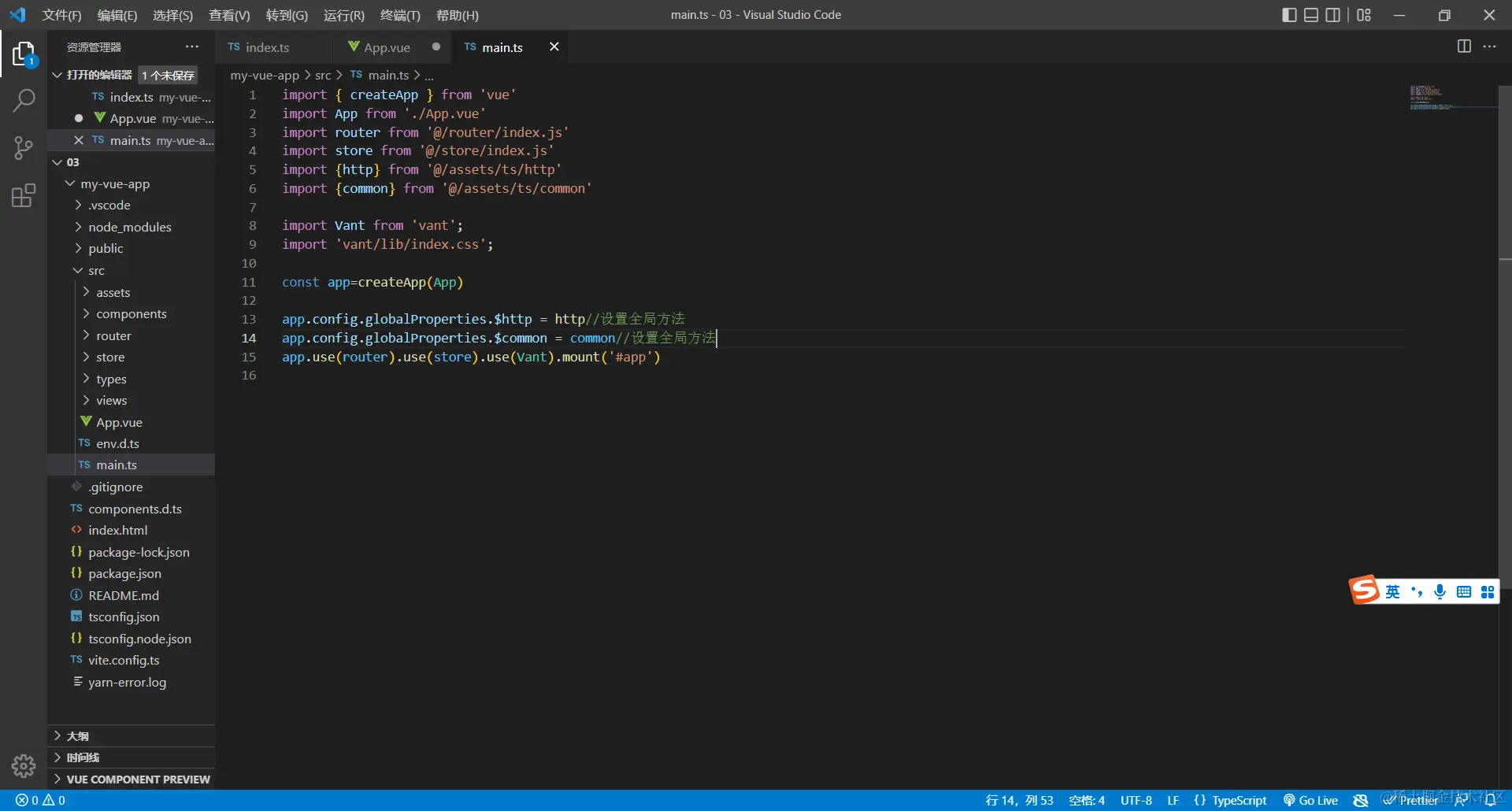Viewport: 1512px width, 811px height.
Task: Expand the 时间线 timeline panel
Action: pyautogui.click(x=131, y=757)
